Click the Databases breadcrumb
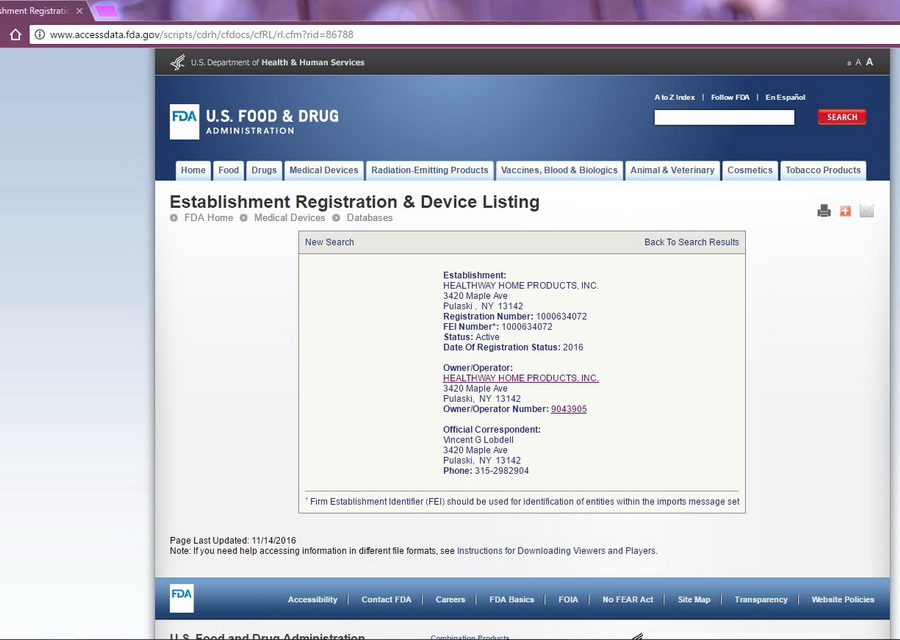Image resolution: width=900 pixels, height=640 pixels. [x=370, y=218]
